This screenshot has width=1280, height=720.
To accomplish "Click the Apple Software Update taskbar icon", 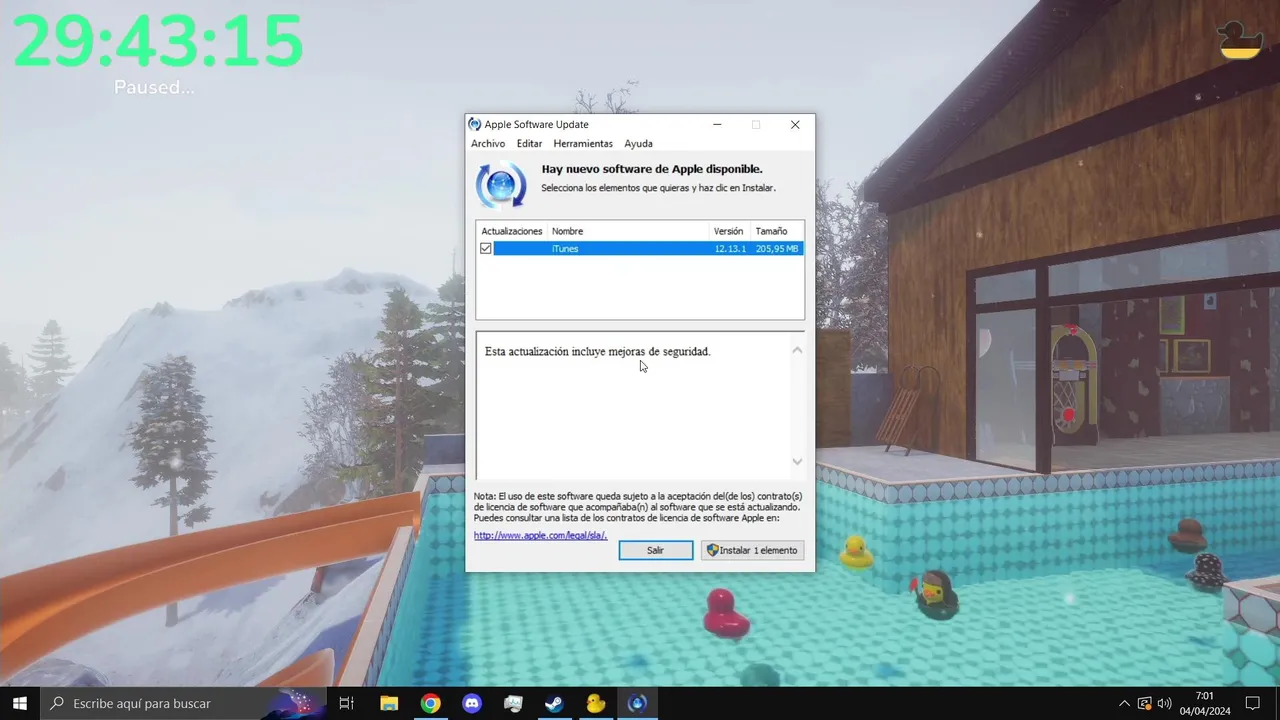I will tap(637, 703).
